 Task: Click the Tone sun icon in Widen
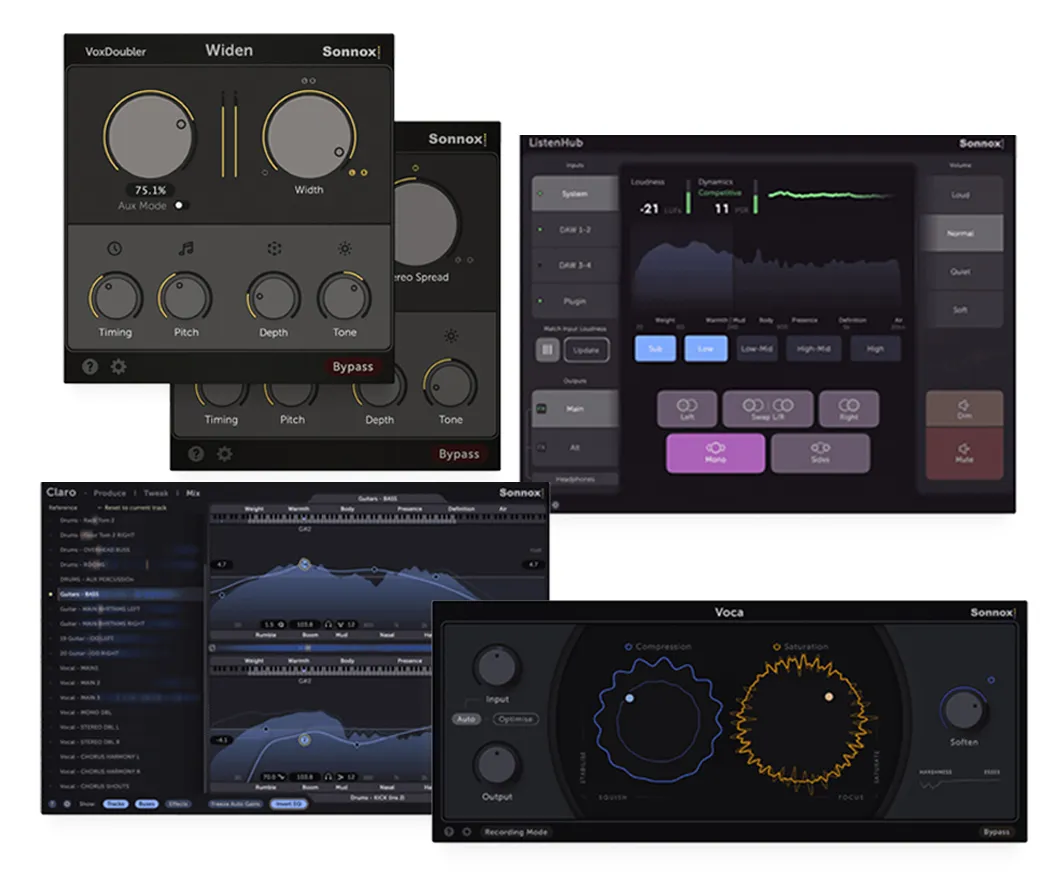[x=344, y=249]
